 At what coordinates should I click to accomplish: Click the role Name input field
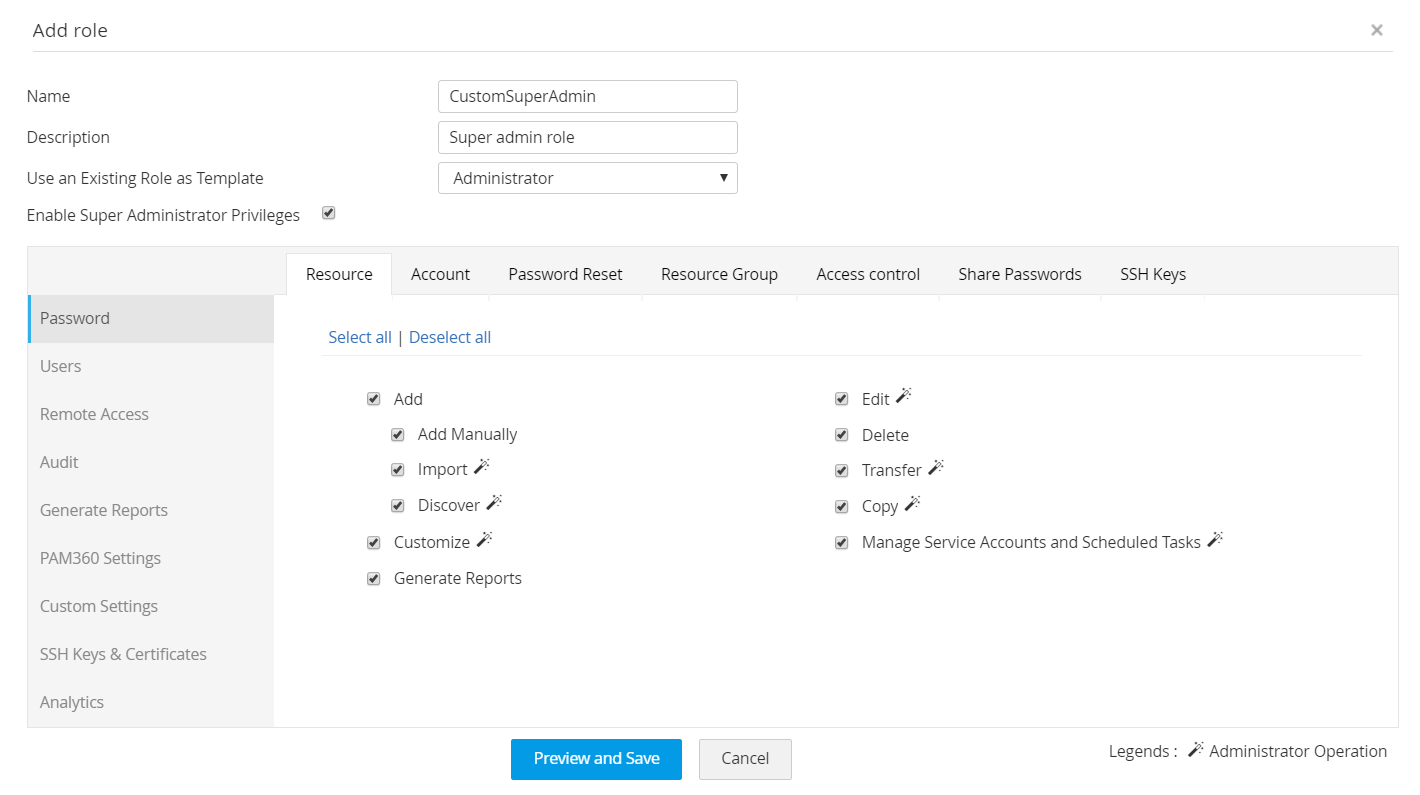click(x=587, y=97)
